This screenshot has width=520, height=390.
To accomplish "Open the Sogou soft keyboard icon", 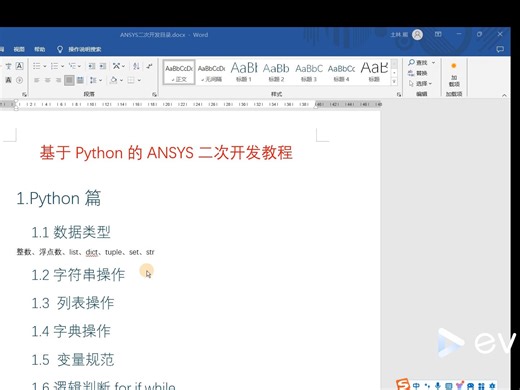I will point(449,386).
